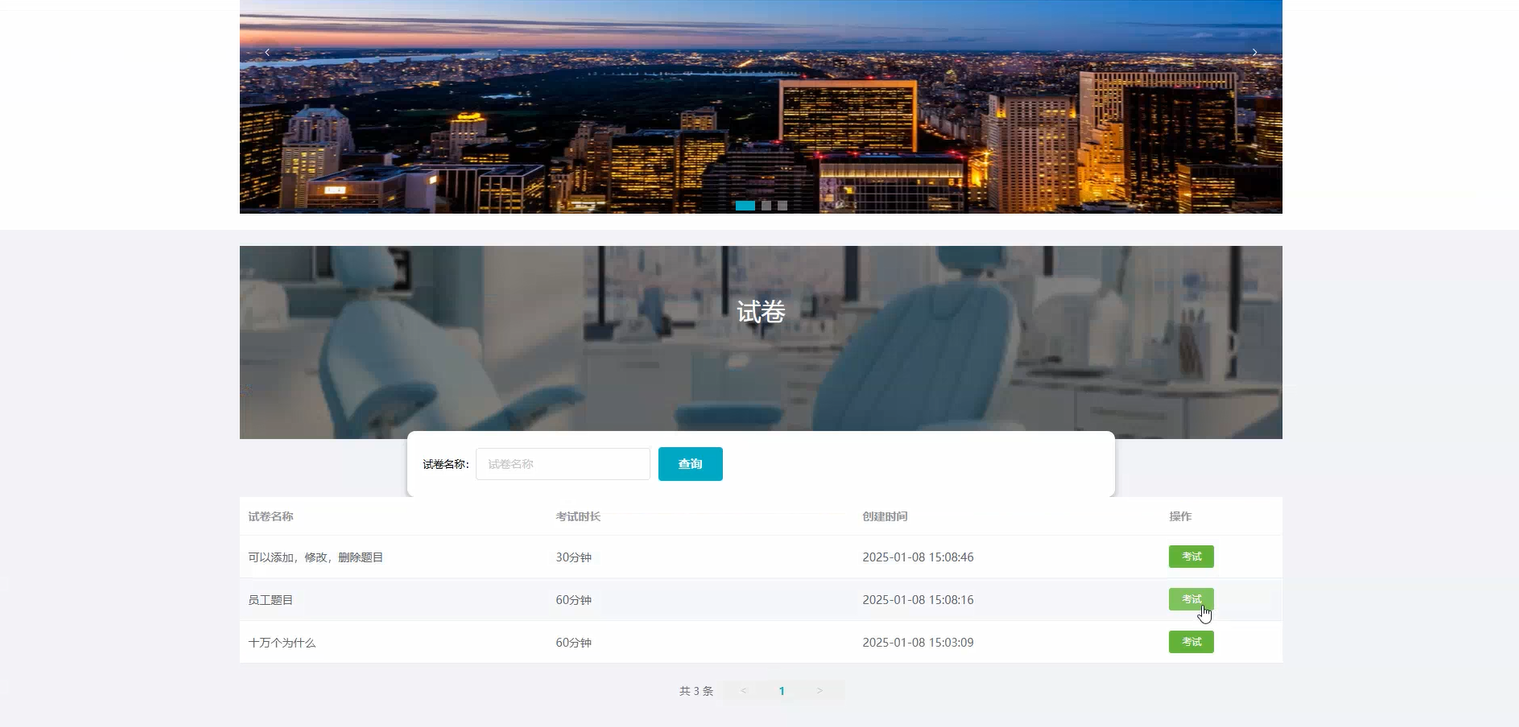The height and width of the screenshot is (727, 1519).
Task: Click the carousel previous arrow
Action: coord(267,52)
